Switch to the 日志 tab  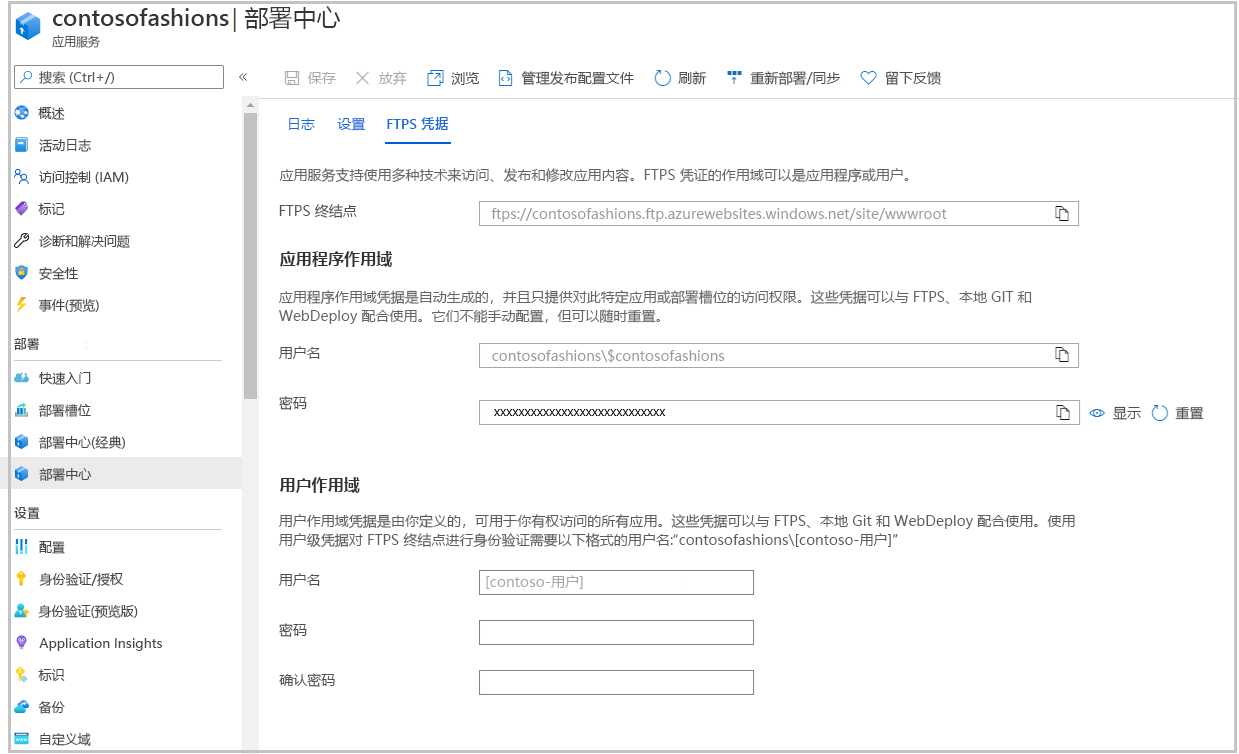pyautogui.click(x=301, y=124)
